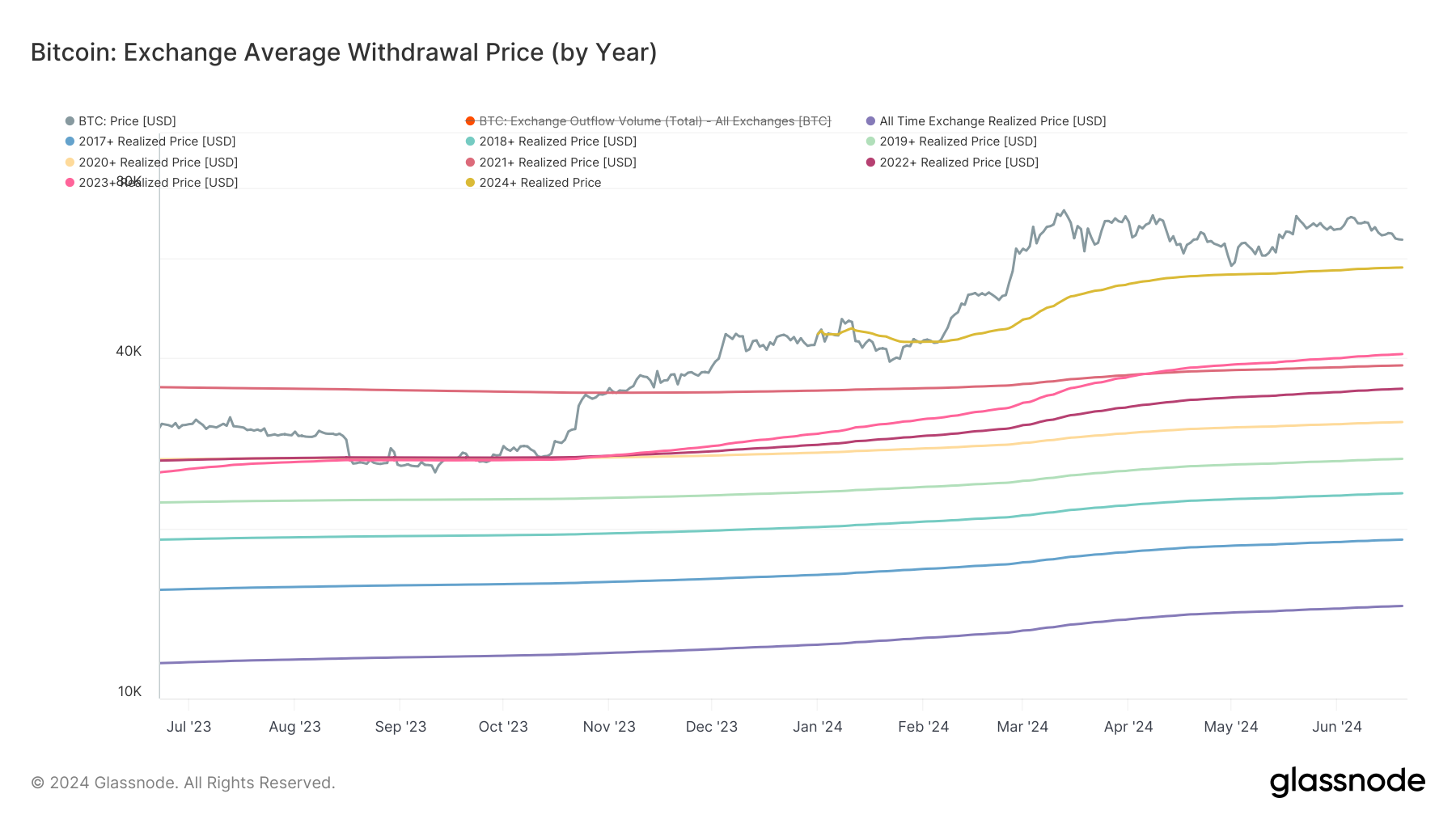Toggle the BTC: Price [USD] series

coord(127,121)
